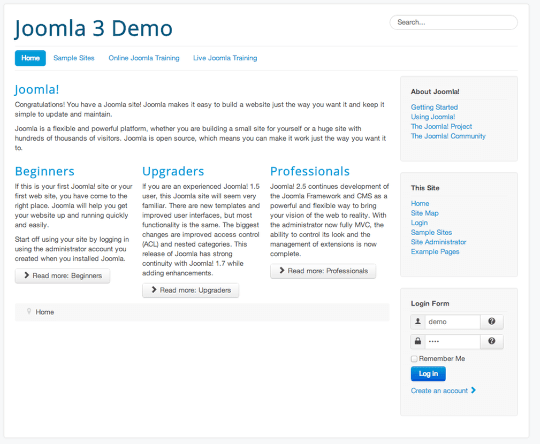540x444 pixels.
Task: Open the Read more: Beginners button
Action: (x=62, y=276)
